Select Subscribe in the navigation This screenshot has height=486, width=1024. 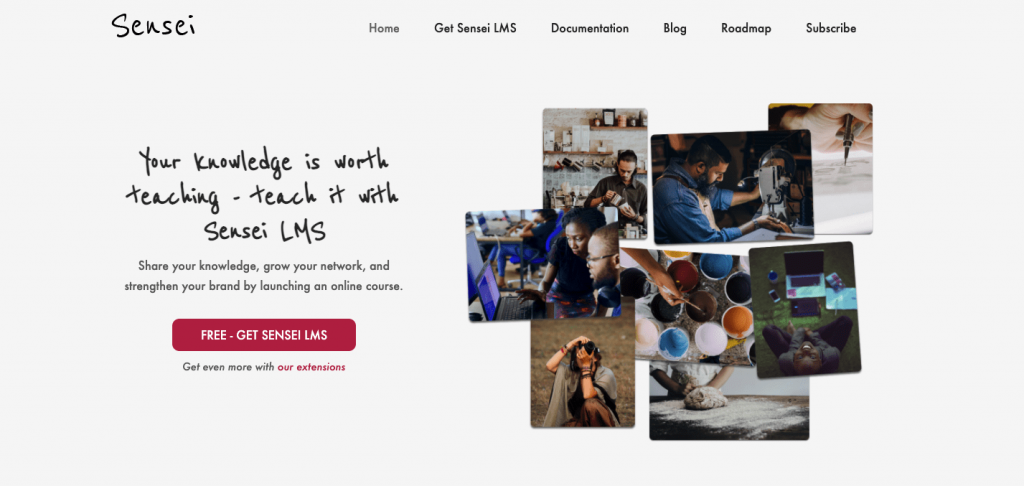click(831, 28)
